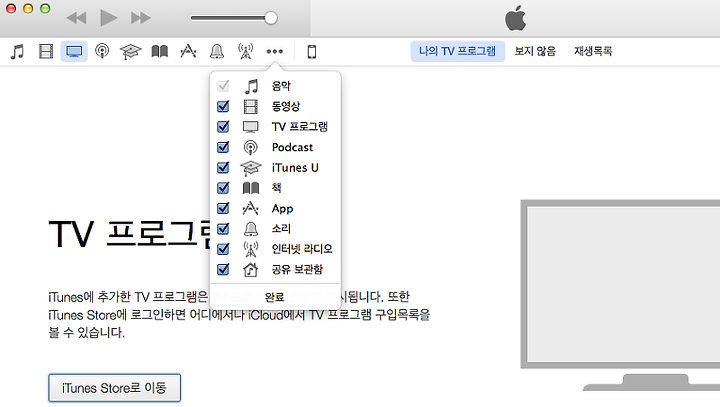
Task: Click the bell icon beside 소리
Action: pos(251,228)
